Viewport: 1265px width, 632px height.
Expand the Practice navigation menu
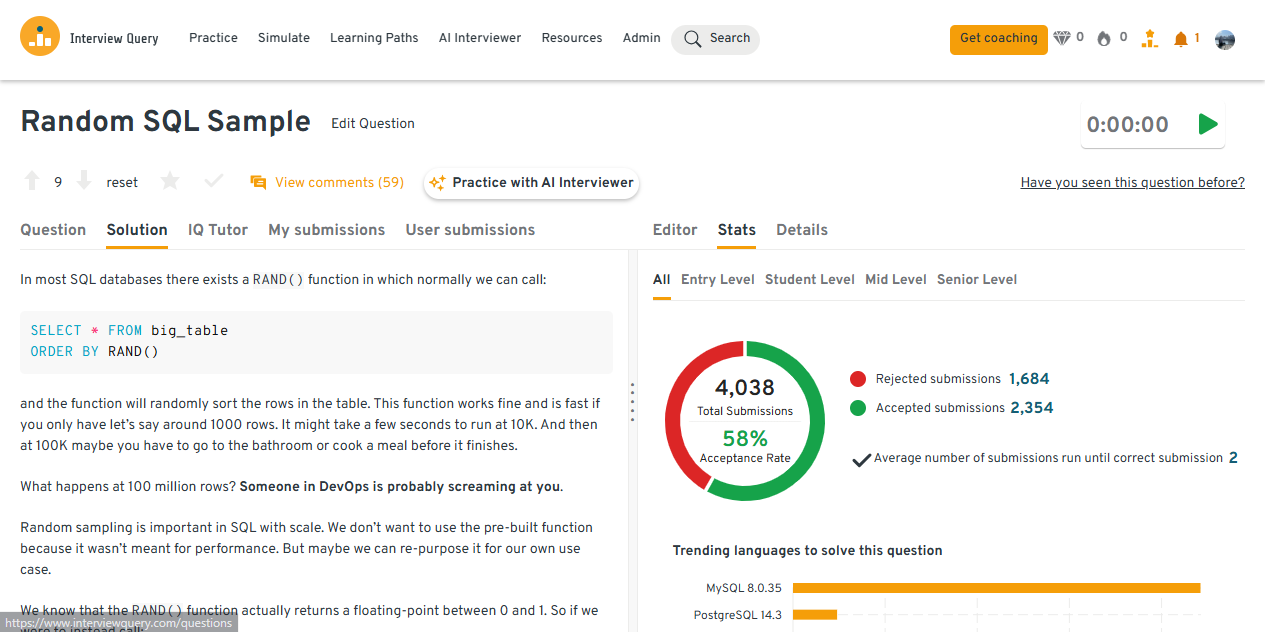213,38
